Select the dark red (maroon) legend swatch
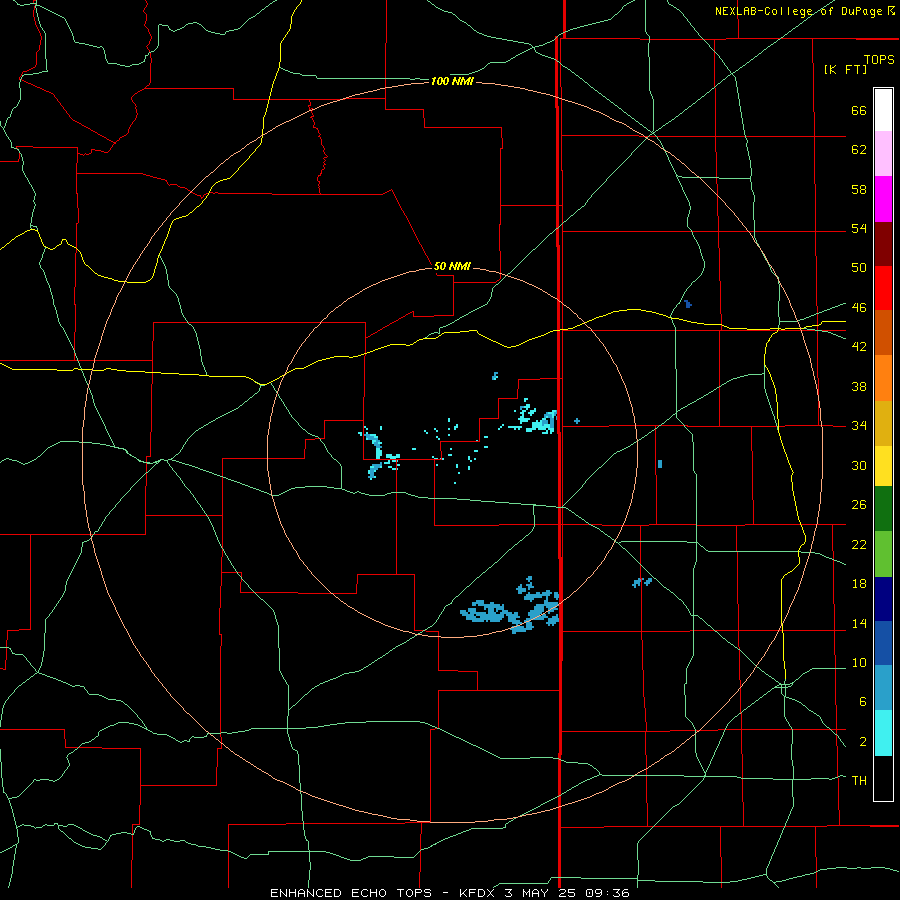Image resolution: width=900 pixels, height=900 pixels. (883, 243)
